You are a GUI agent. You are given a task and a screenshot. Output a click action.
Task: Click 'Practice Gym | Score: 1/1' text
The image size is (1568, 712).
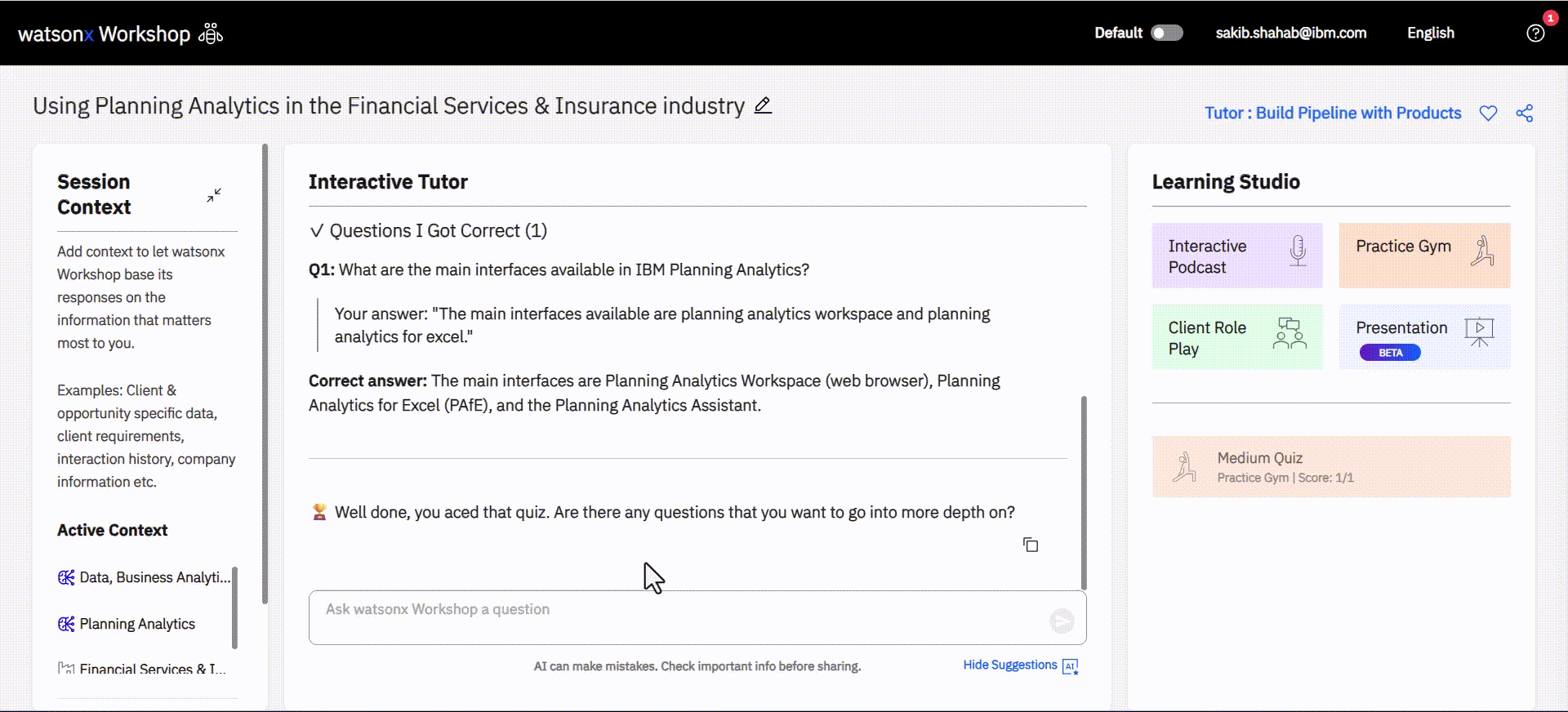1285,478
